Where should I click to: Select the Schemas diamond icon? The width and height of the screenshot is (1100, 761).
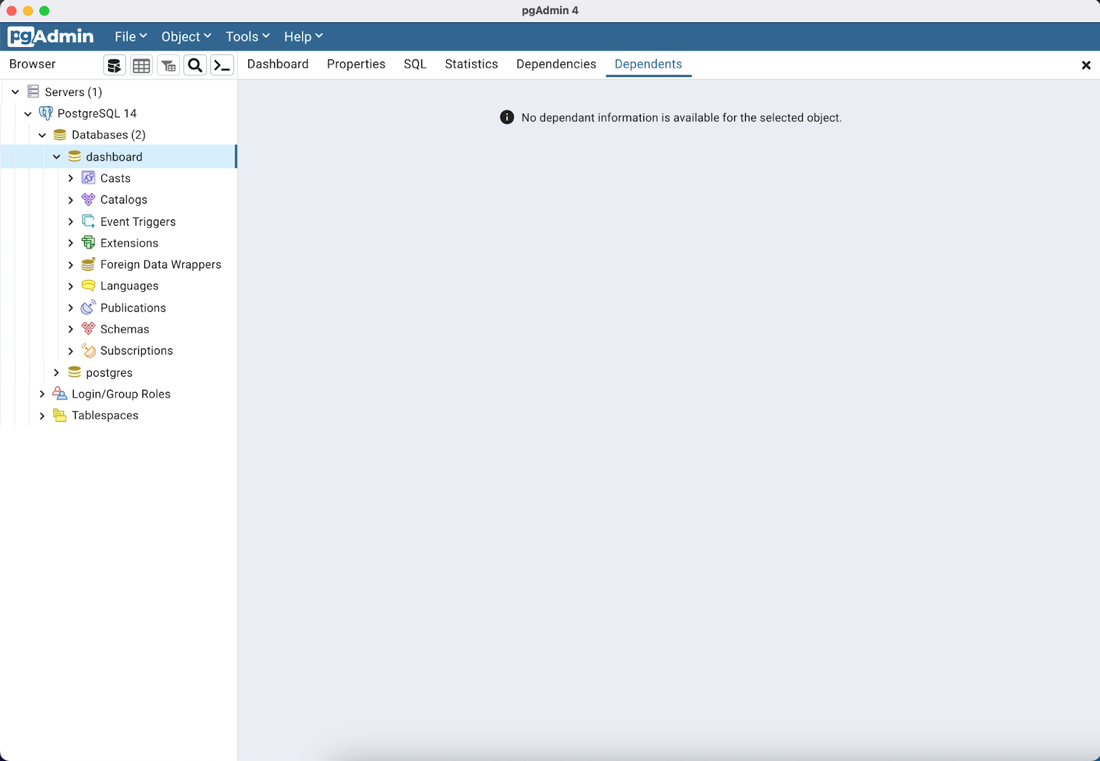pos(88,329)
